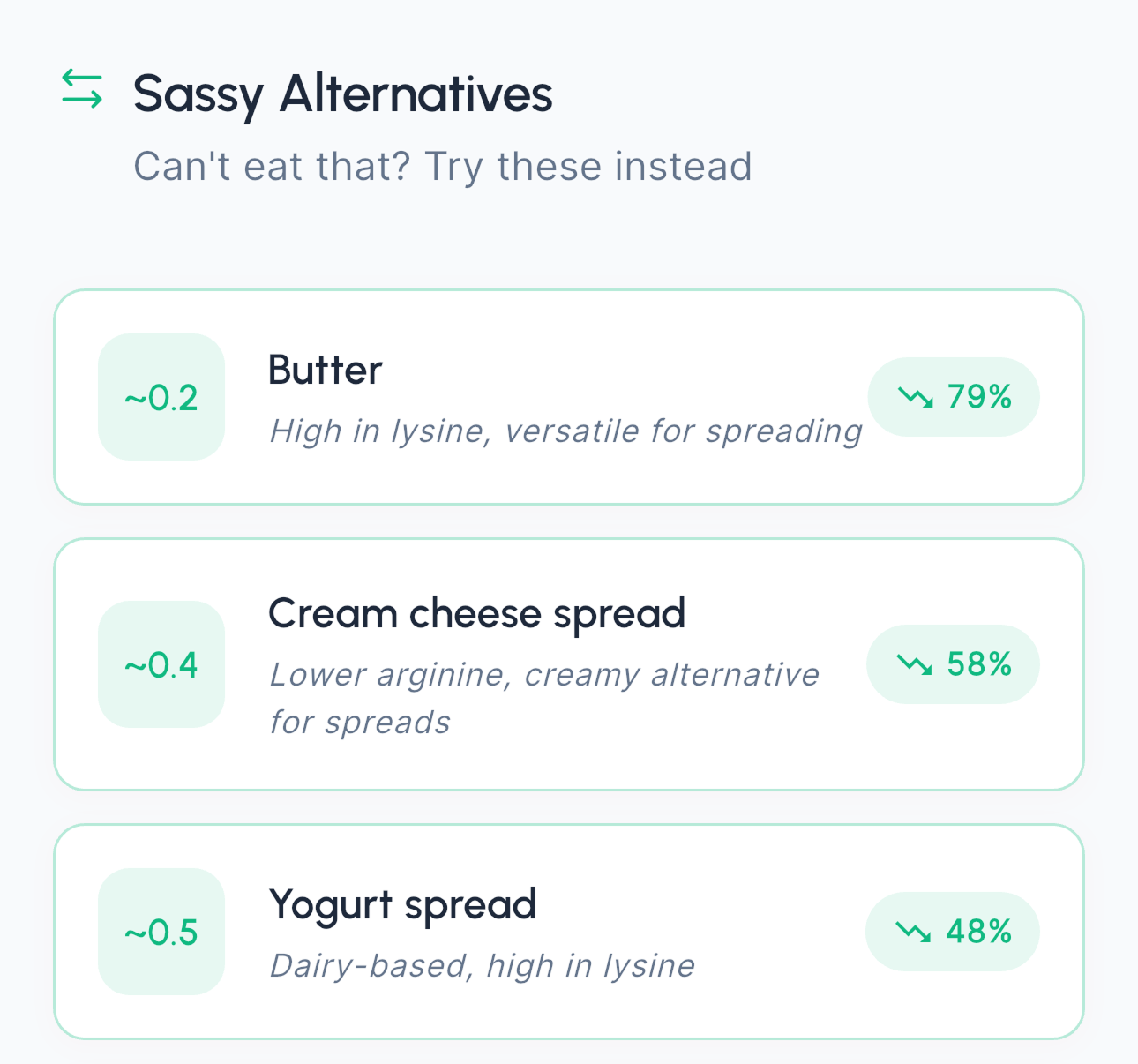Click the "Dairy-based, high in lysine" description

(482, 966)
